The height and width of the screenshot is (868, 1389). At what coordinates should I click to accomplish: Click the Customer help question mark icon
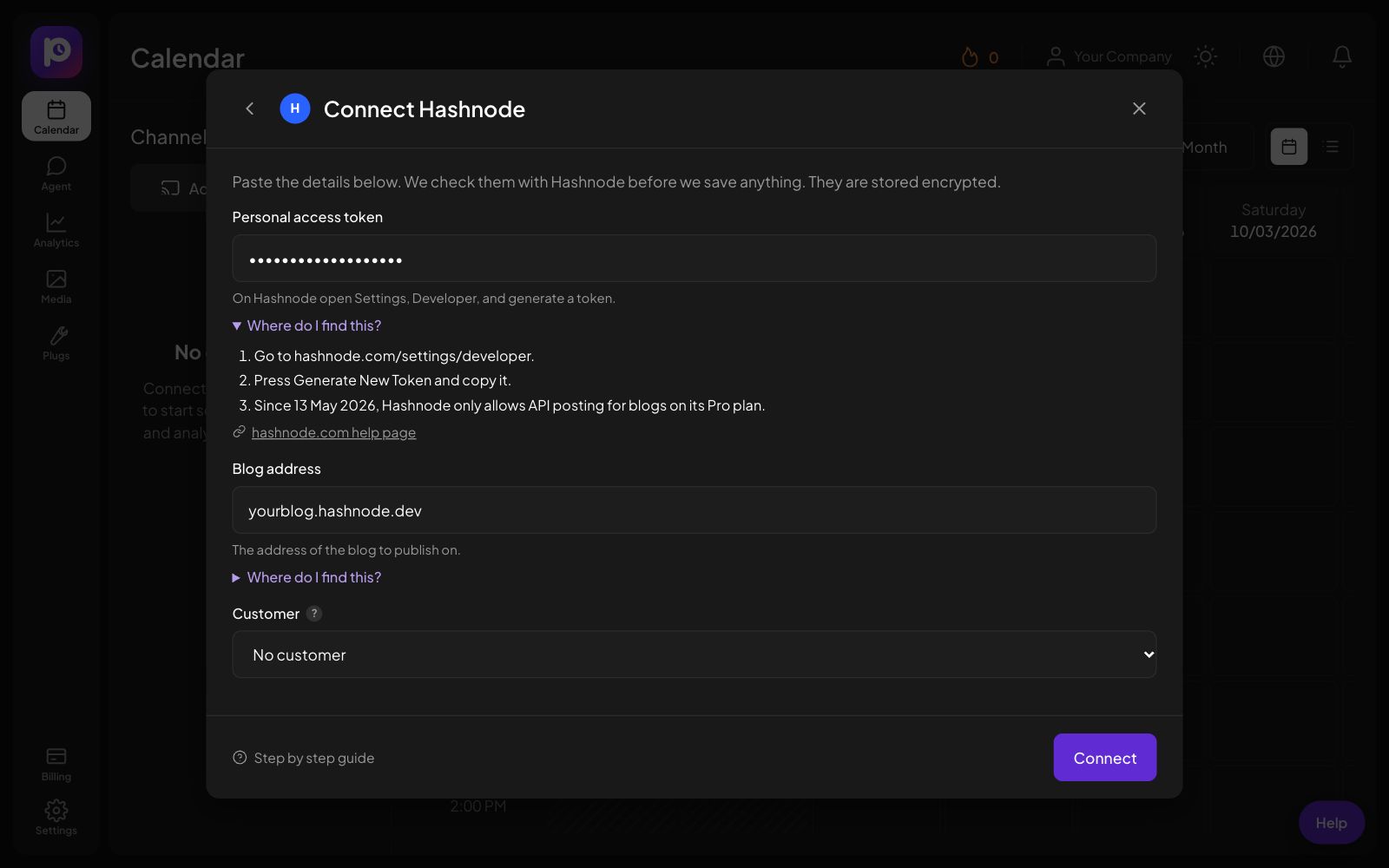[314, 614]
